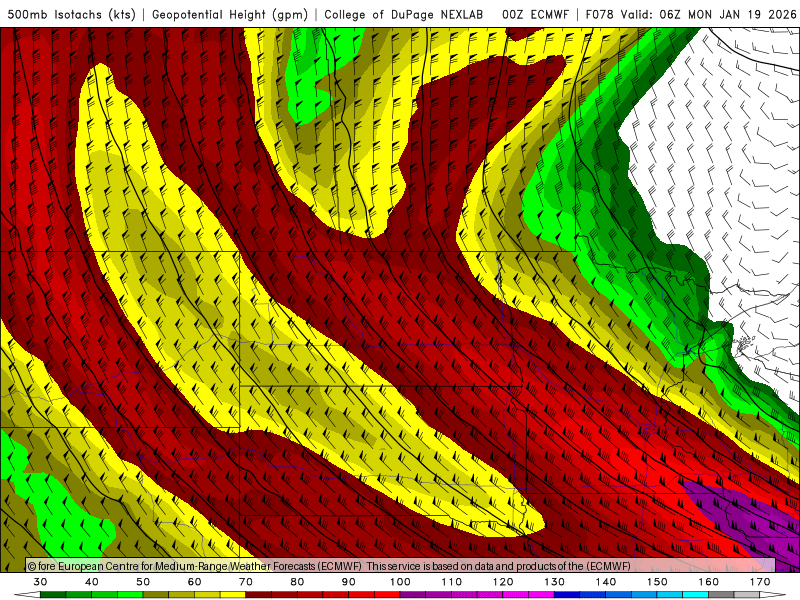Click the '60' legend scale label
The width and height of the screenshot is (800, 600).
point(194,582)
